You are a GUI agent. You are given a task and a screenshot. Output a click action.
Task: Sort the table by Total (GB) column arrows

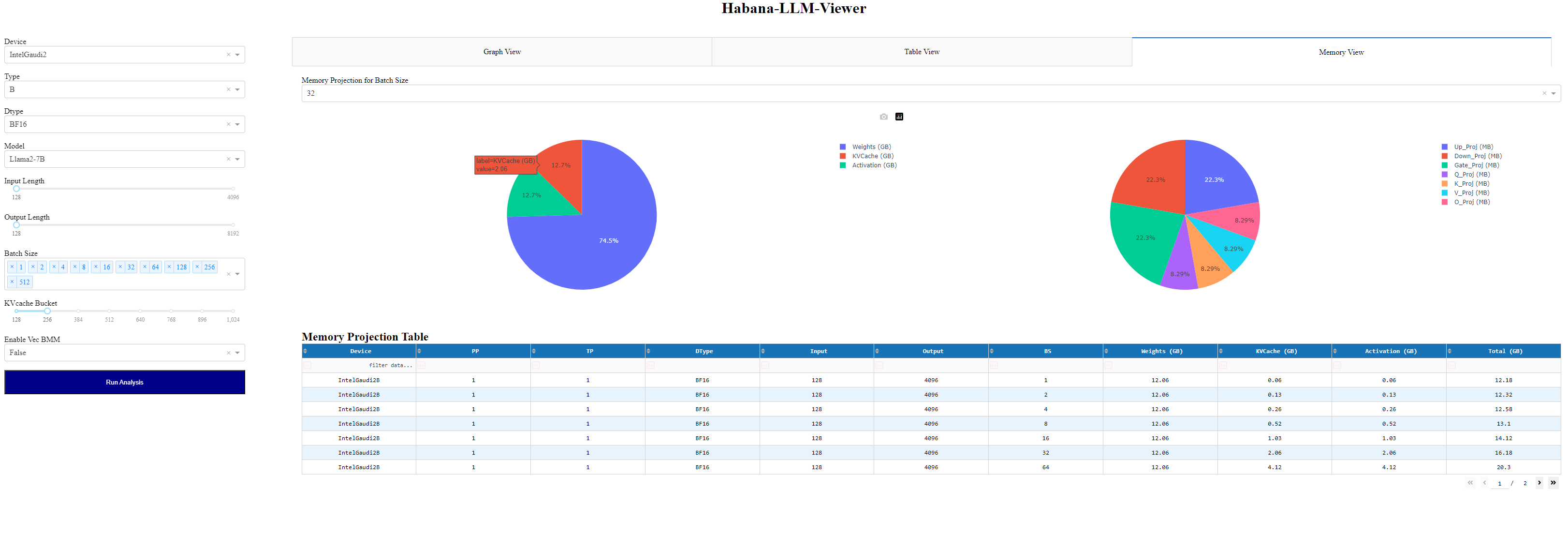click(x=1450, y=351)
